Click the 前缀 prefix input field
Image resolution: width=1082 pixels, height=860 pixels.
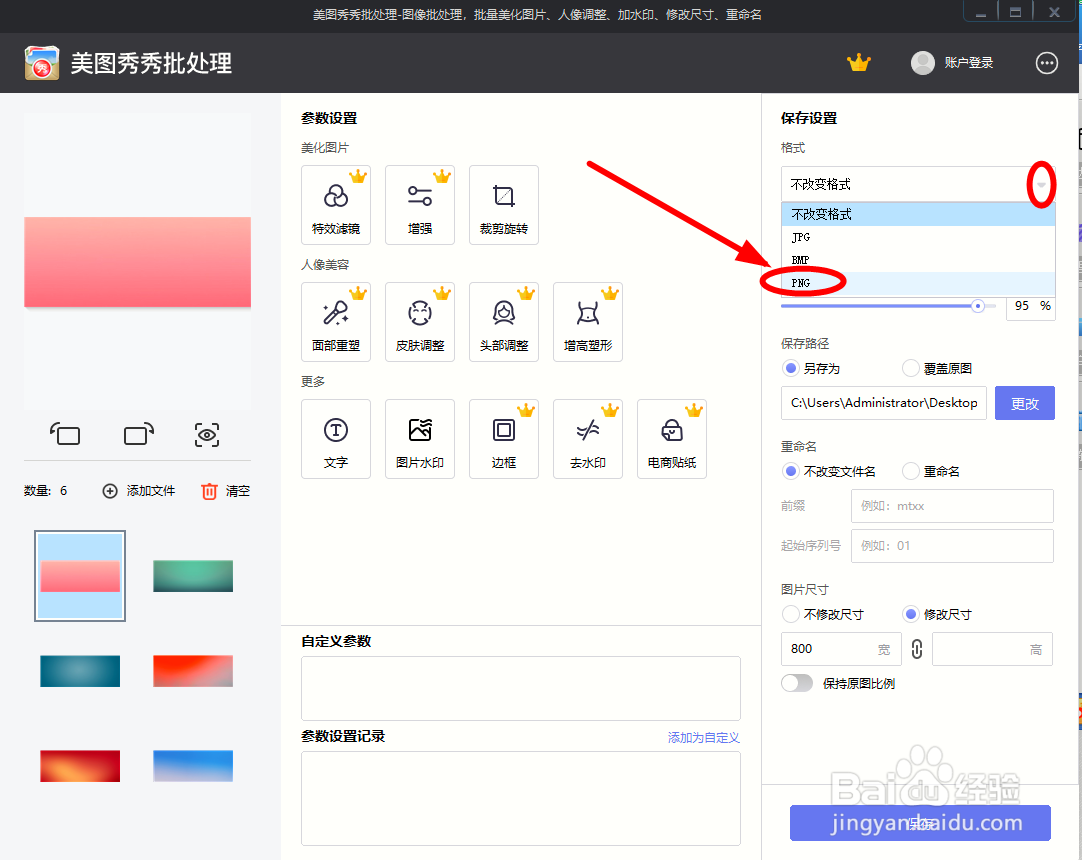[x=952, y=506]
